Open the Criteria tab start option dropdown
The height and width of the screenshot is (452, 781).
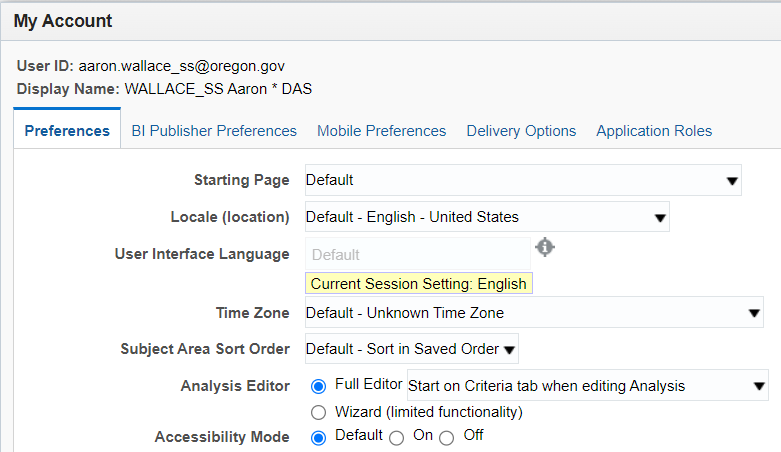[x=588, y=385]
